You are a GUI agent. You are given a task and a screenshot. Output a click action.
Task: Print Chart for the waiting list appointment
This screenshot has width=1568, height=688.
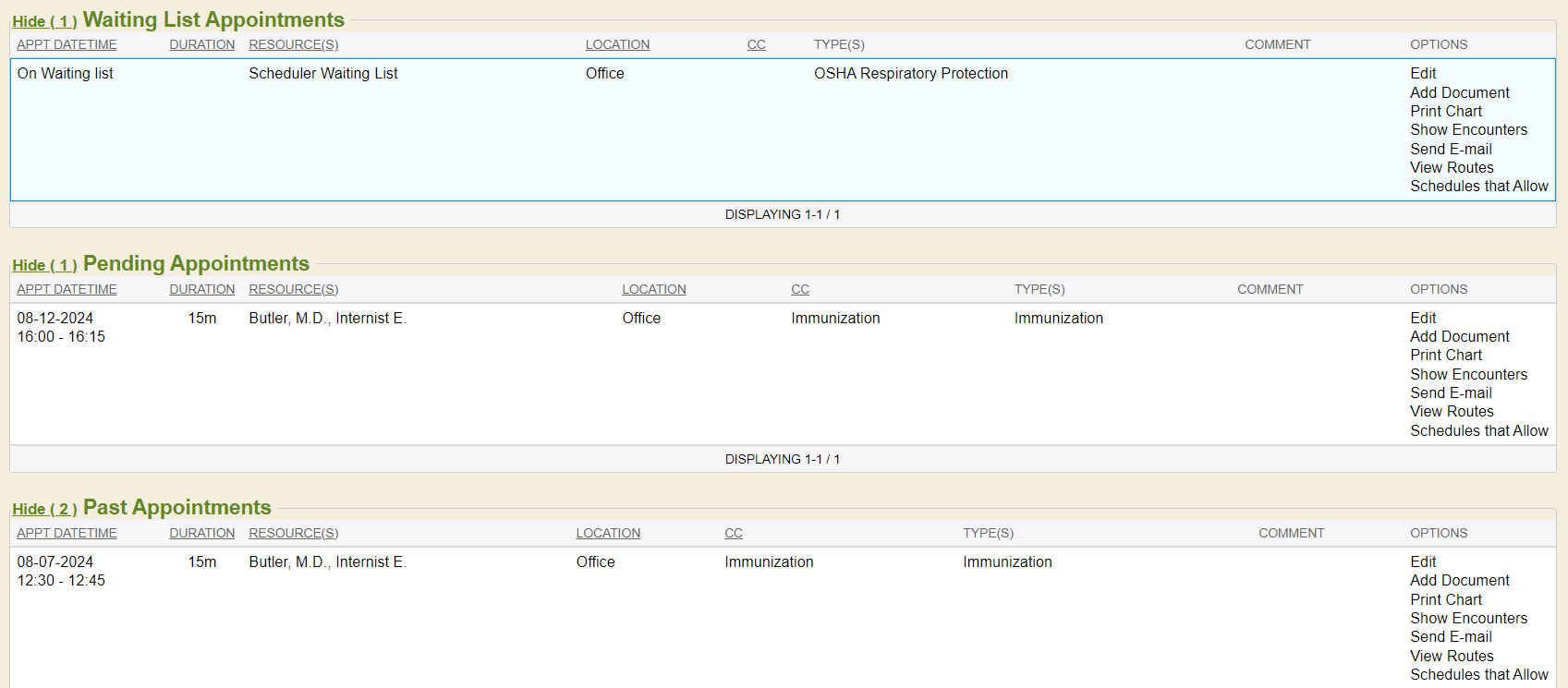[1445, 111]
